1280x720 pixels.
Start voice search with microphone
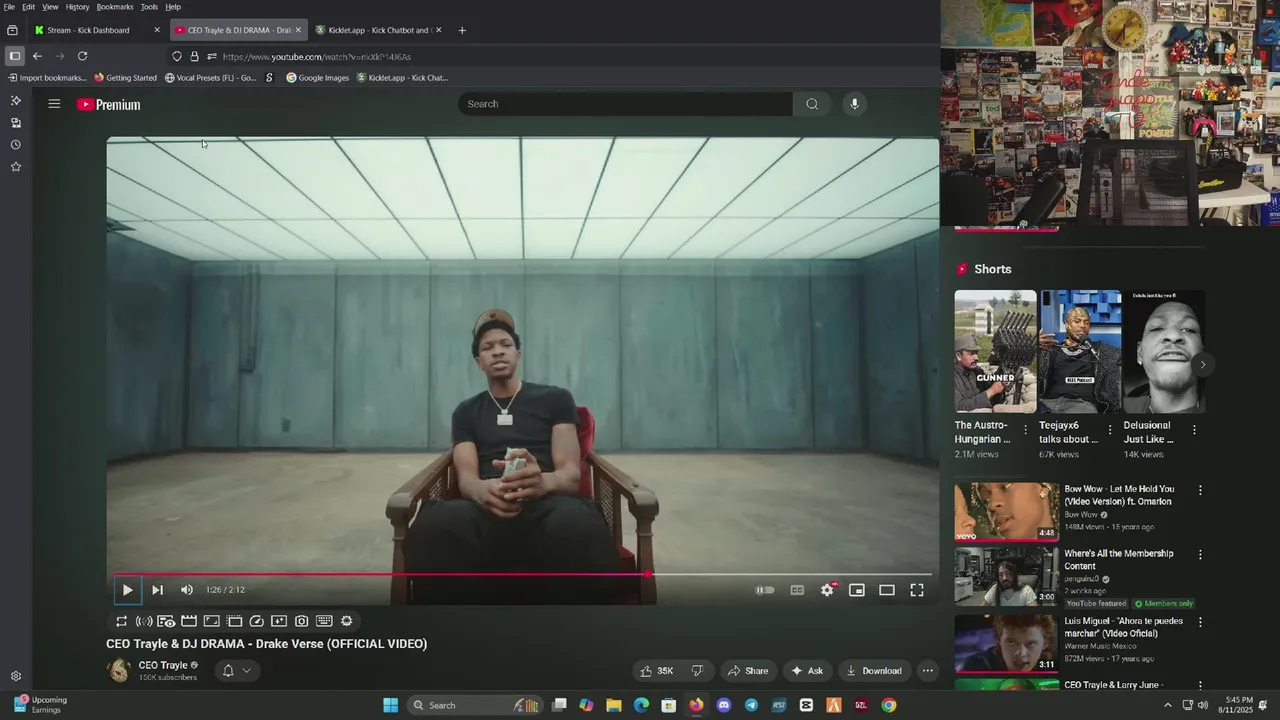tap(854, 104)
